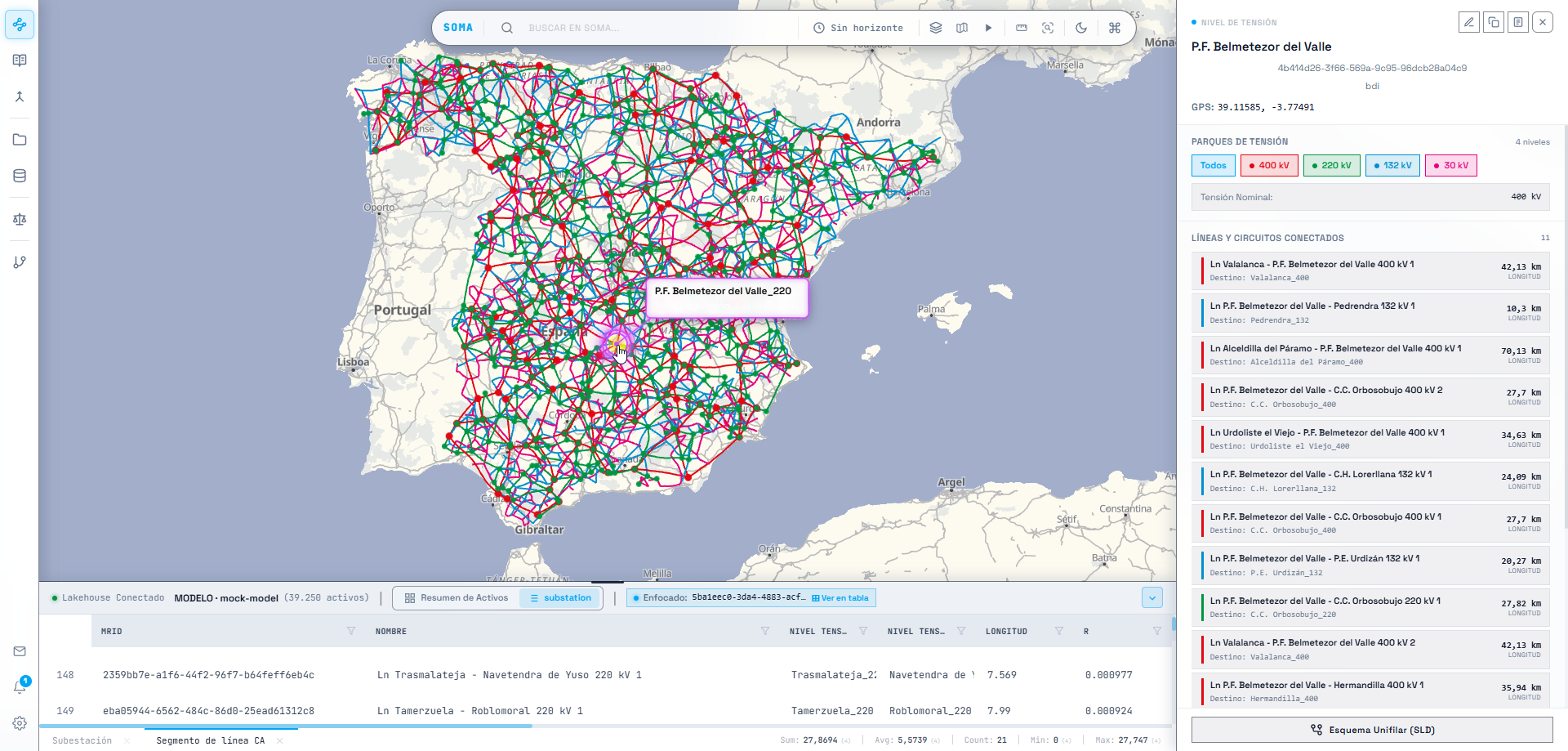Click the zoom-to-selection focus icon
This screenshot has height=751, width=1568.
click(x=1048, y=28)
